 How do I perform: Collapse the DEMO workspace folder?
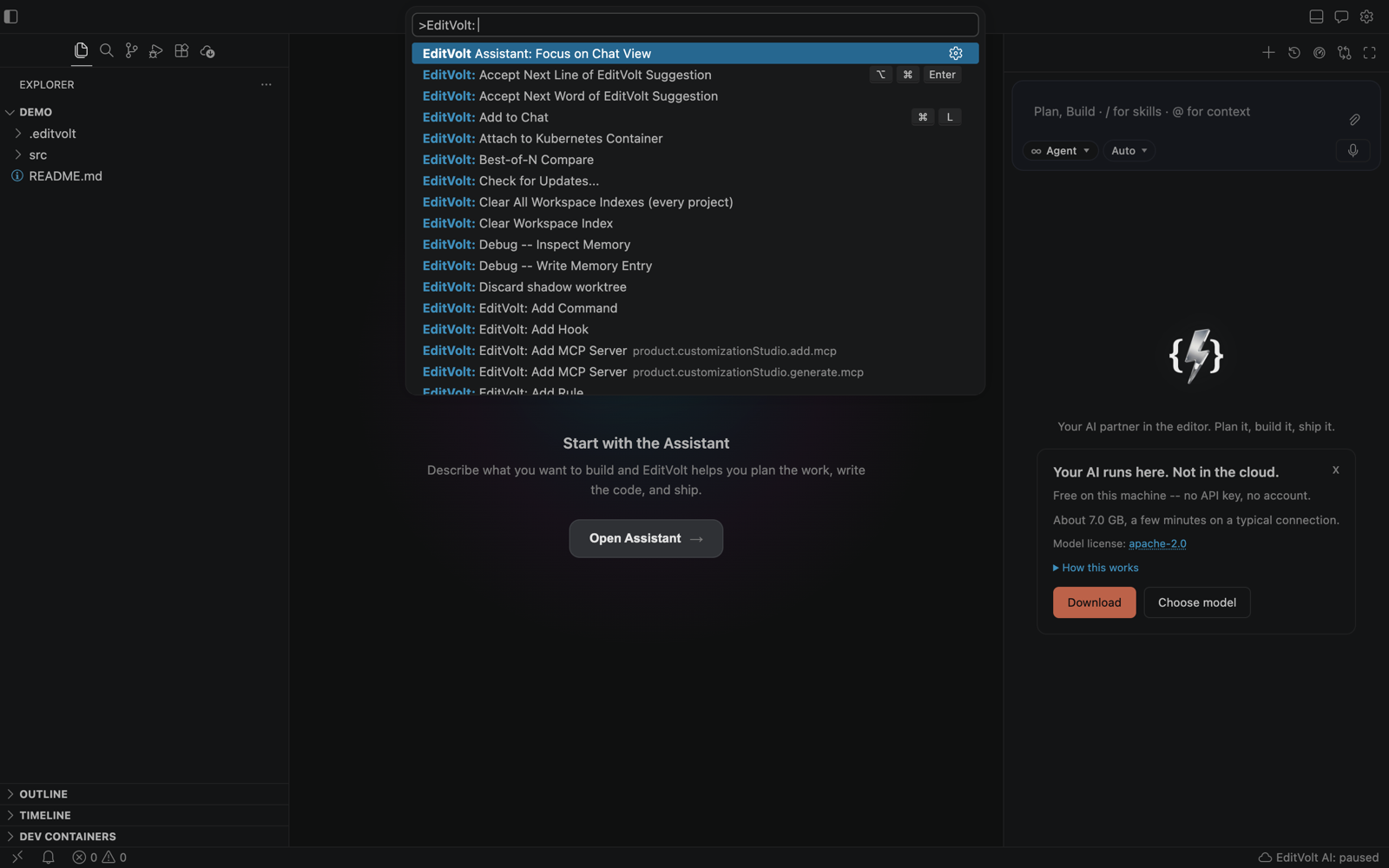[144, 112]
